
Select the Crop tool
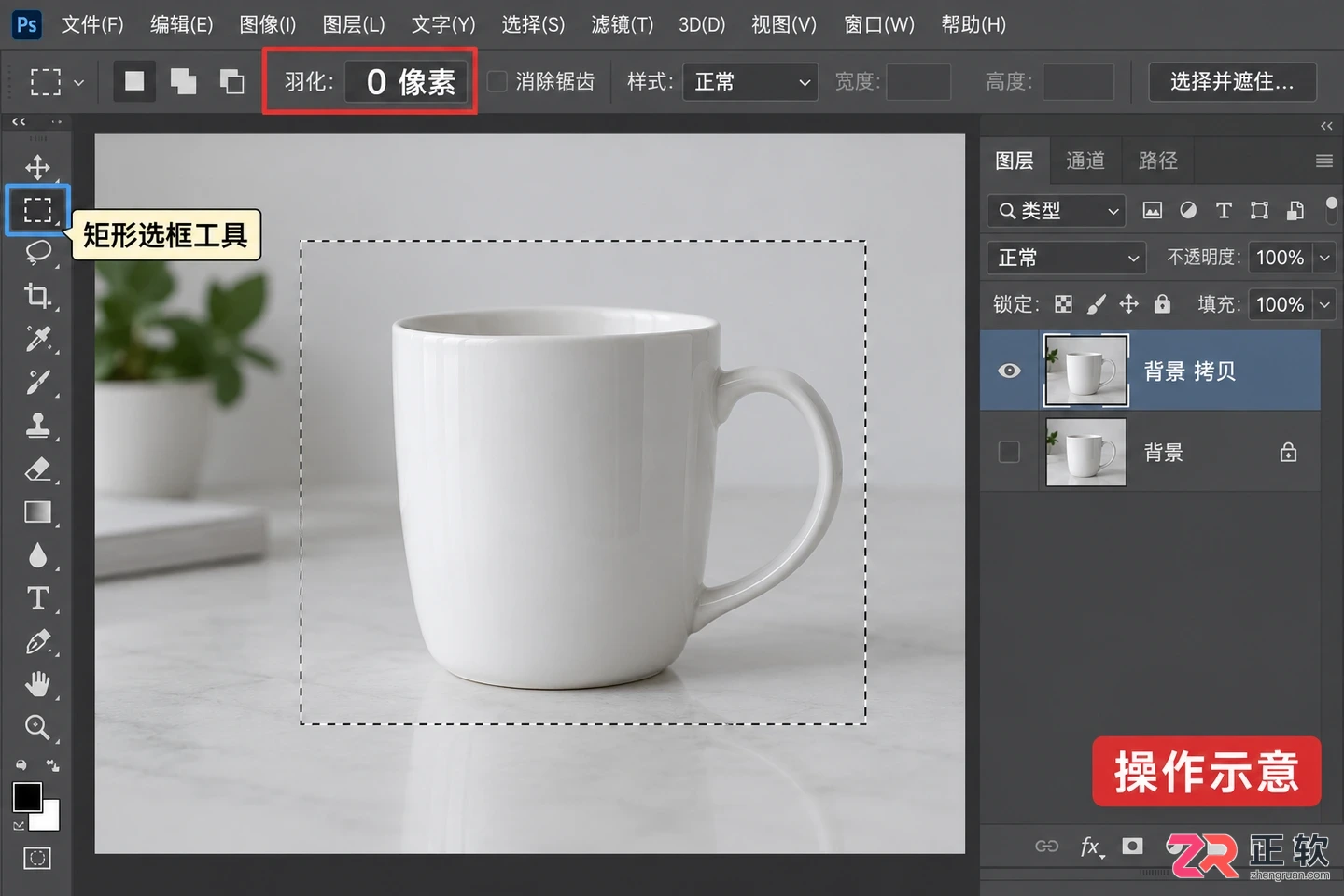point(37,295)
